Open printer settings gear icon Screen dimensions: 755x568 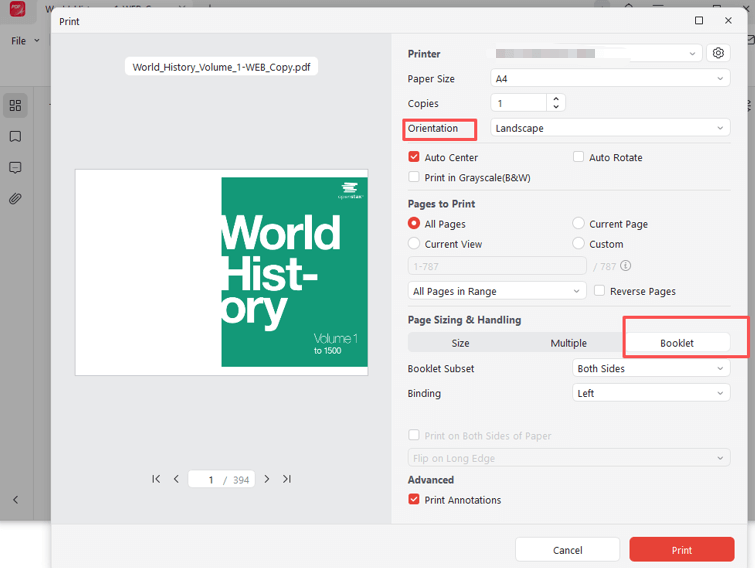718,53
